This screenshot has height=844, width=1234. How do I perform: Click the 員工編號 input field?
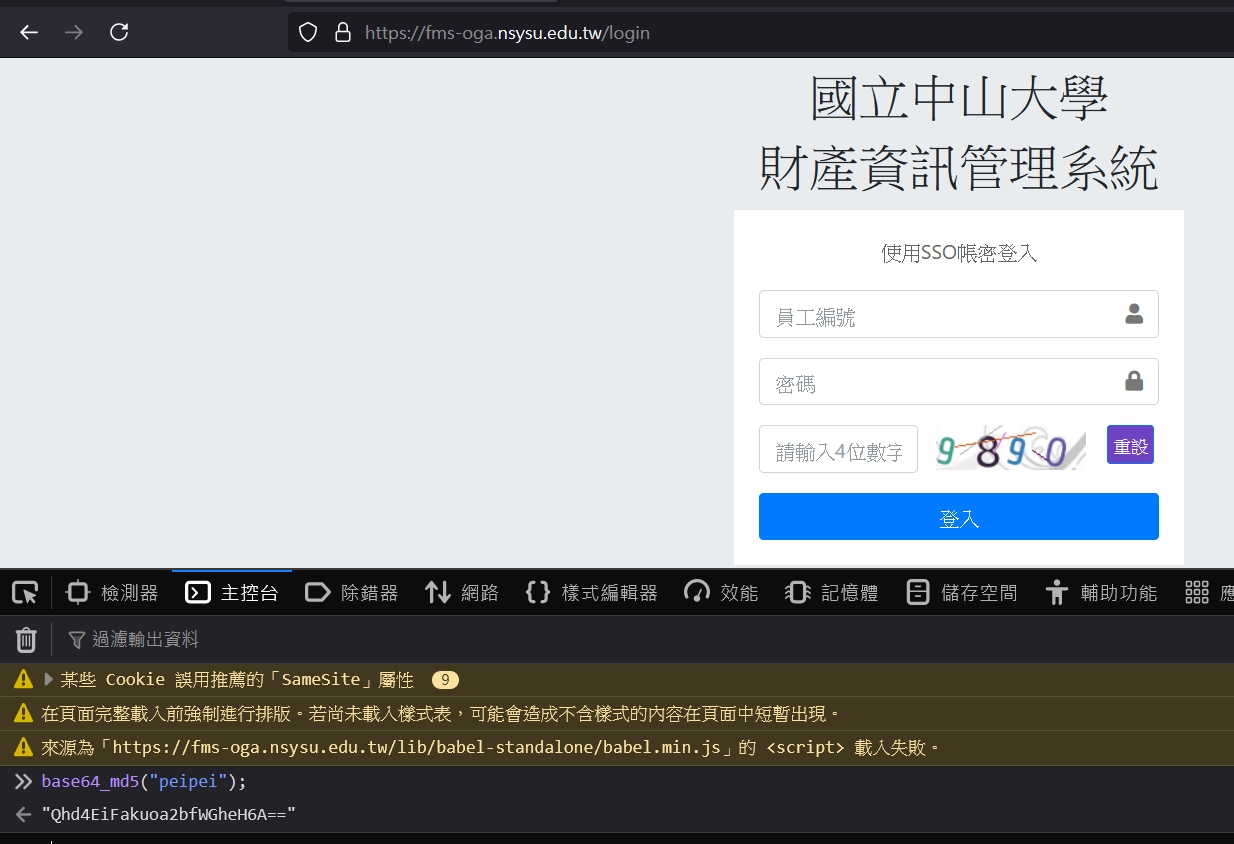[x=958, y=314]
